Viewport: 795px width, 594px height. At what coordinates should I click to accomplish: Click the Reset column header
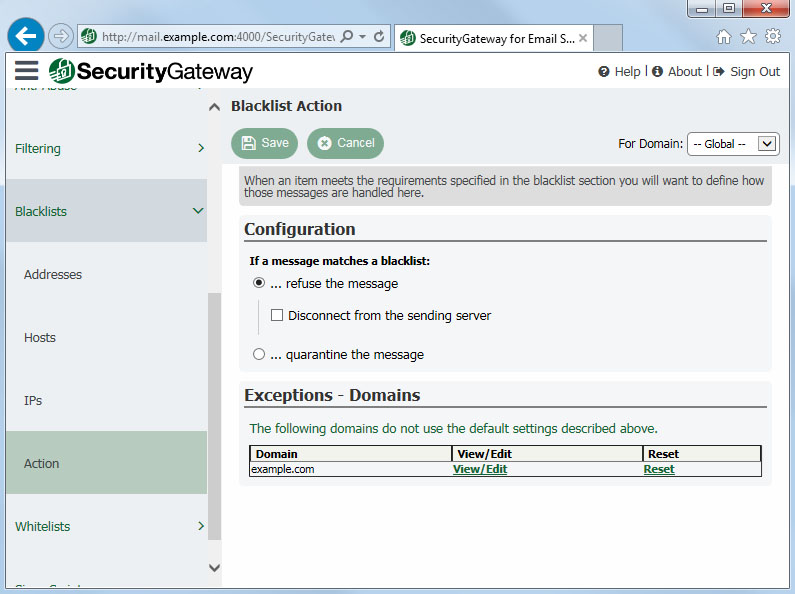[702, 454]
